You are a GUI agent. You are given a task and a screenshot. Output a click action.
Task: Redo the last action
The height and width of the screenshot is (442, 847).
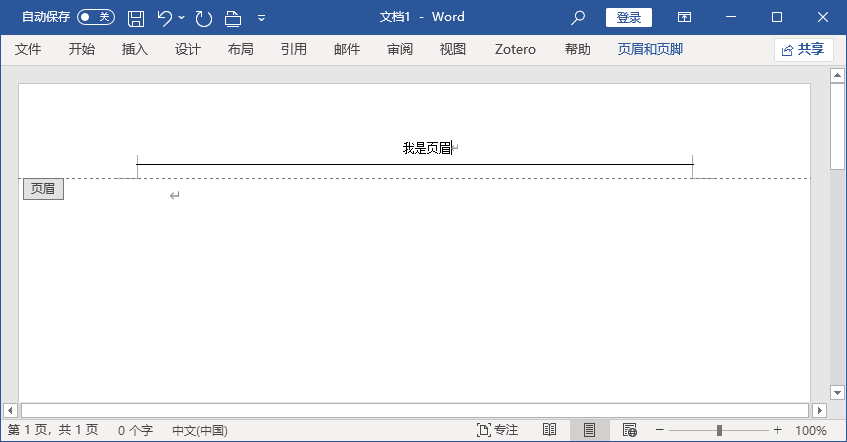click(x=204, y=18)
